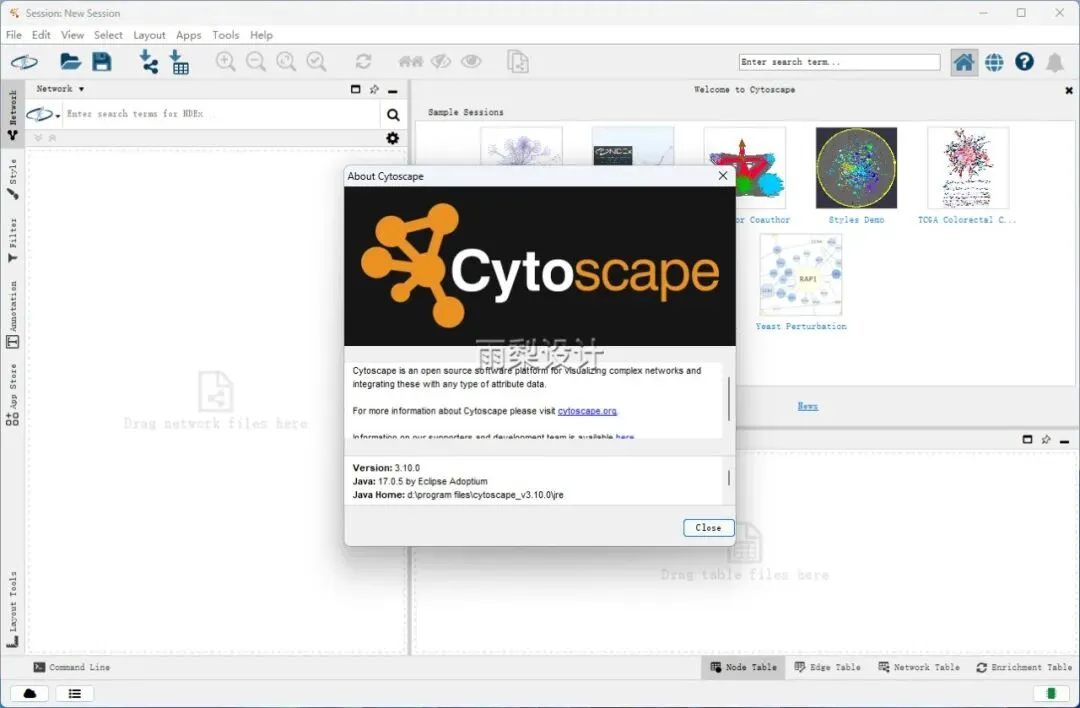The image size is (1080, 708).
Task: Float the Network panel window icon
Action: point(355,90)
